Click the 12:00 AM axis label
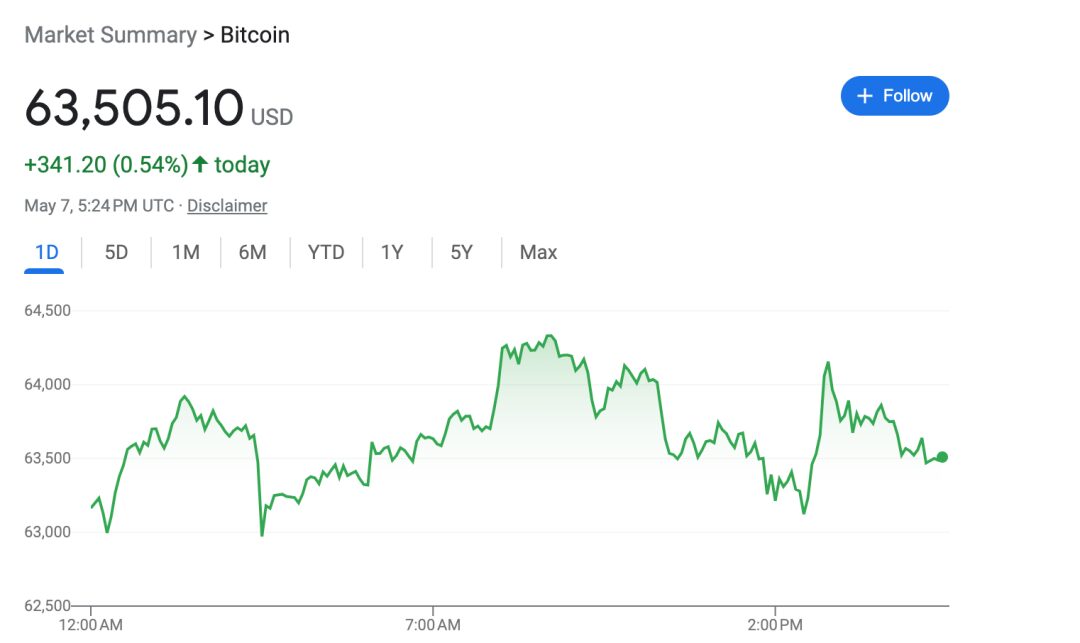This screenshot has width=1080, height=643. (91, 625)
